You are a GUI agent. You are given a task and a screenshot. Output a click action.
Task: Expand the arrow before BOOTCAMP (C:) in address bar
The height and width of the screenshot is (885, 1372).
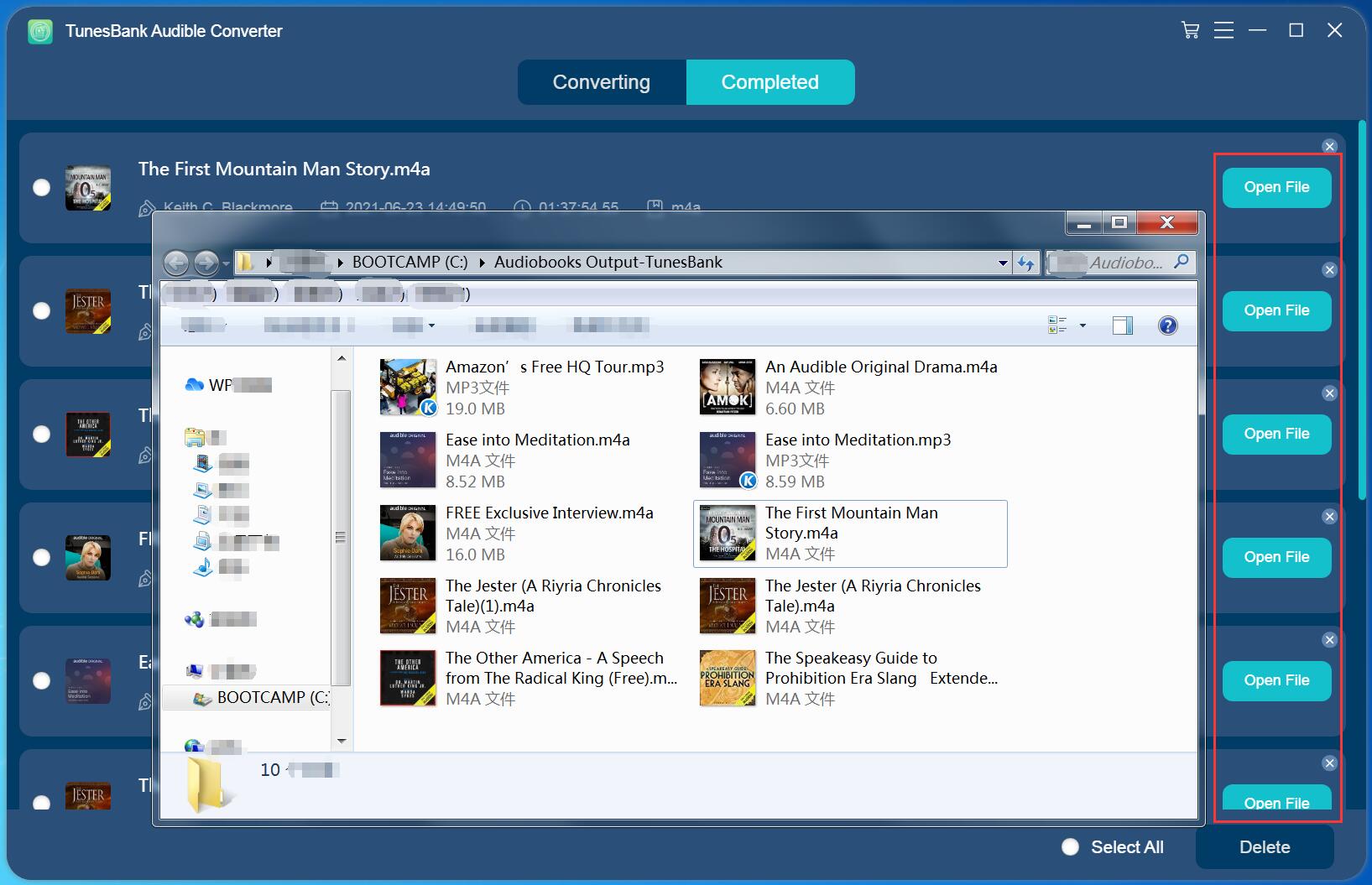pyautogui.click(x=341, y=263)
